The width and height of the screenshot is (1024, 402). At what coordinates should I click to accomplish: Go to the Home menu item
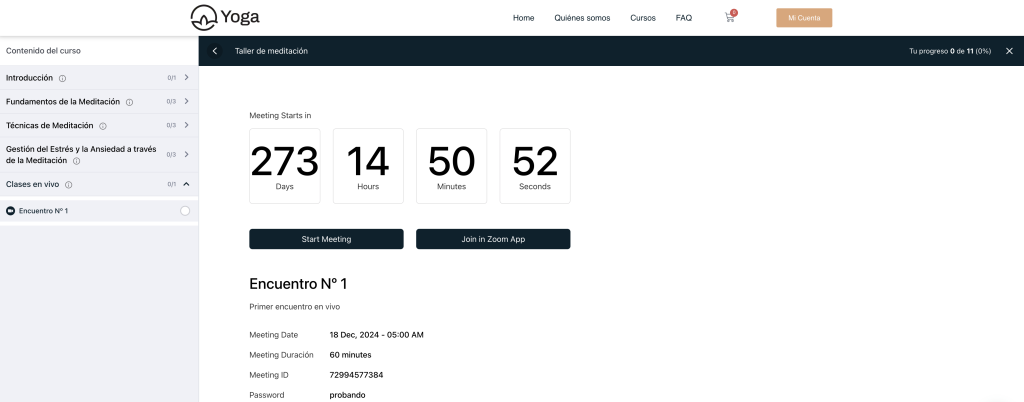(523, 18)
